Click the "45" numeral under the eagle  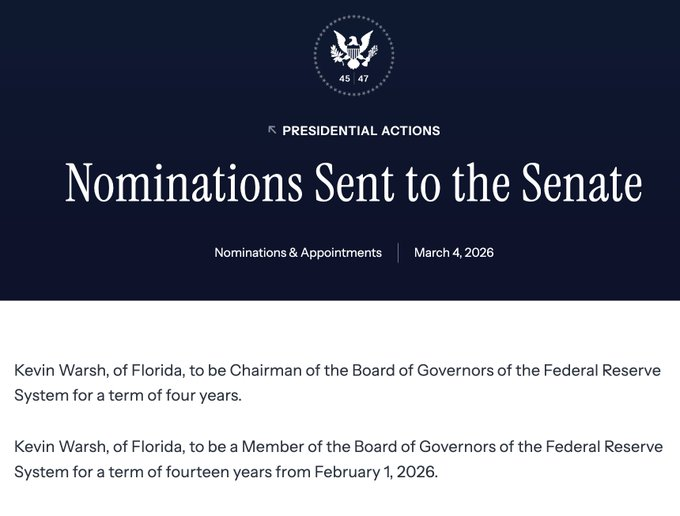click(x=345, y=77)
